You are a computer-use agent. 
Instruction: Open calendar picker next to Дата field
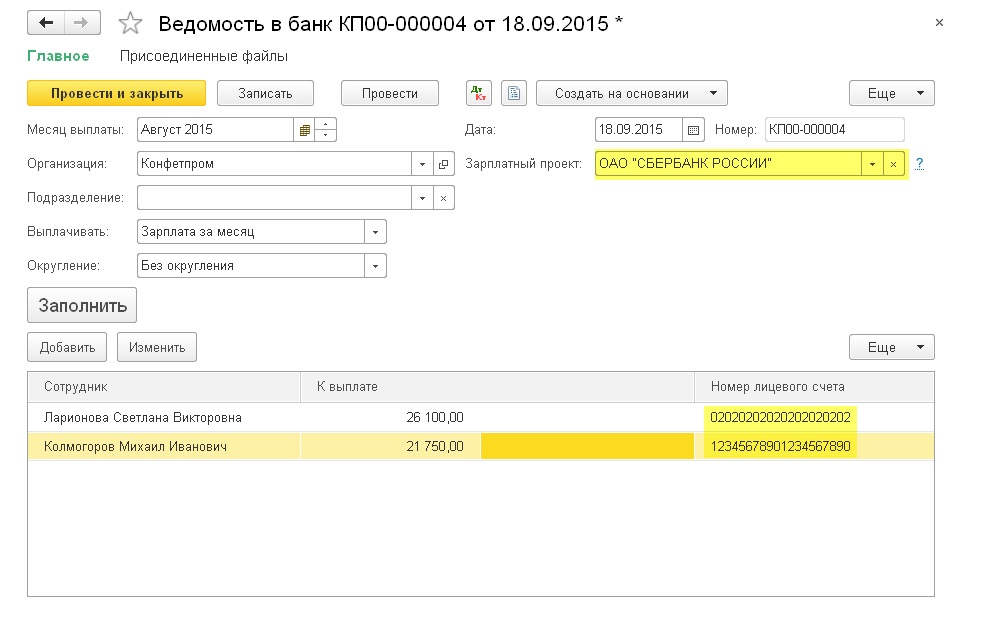pos(693,130)
